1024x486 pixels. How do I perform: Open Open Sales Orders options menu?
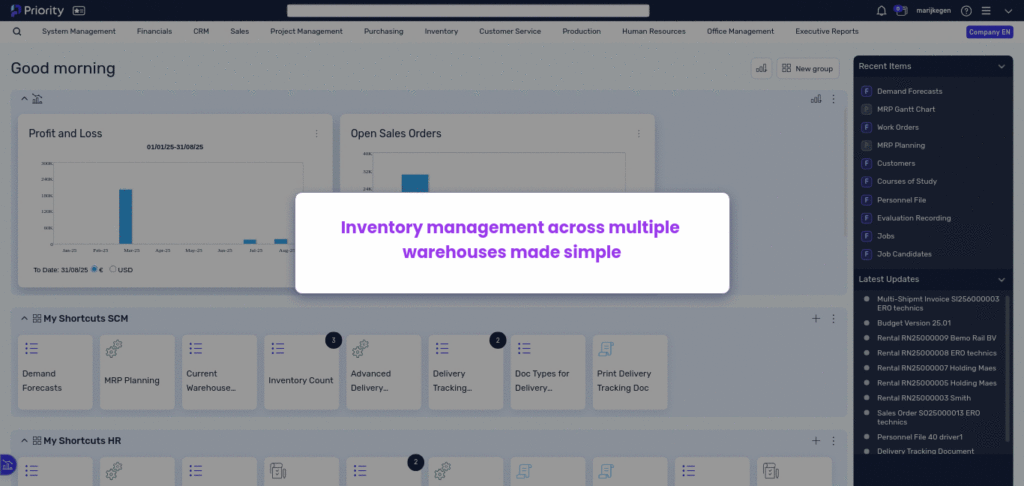coord(639,133)
